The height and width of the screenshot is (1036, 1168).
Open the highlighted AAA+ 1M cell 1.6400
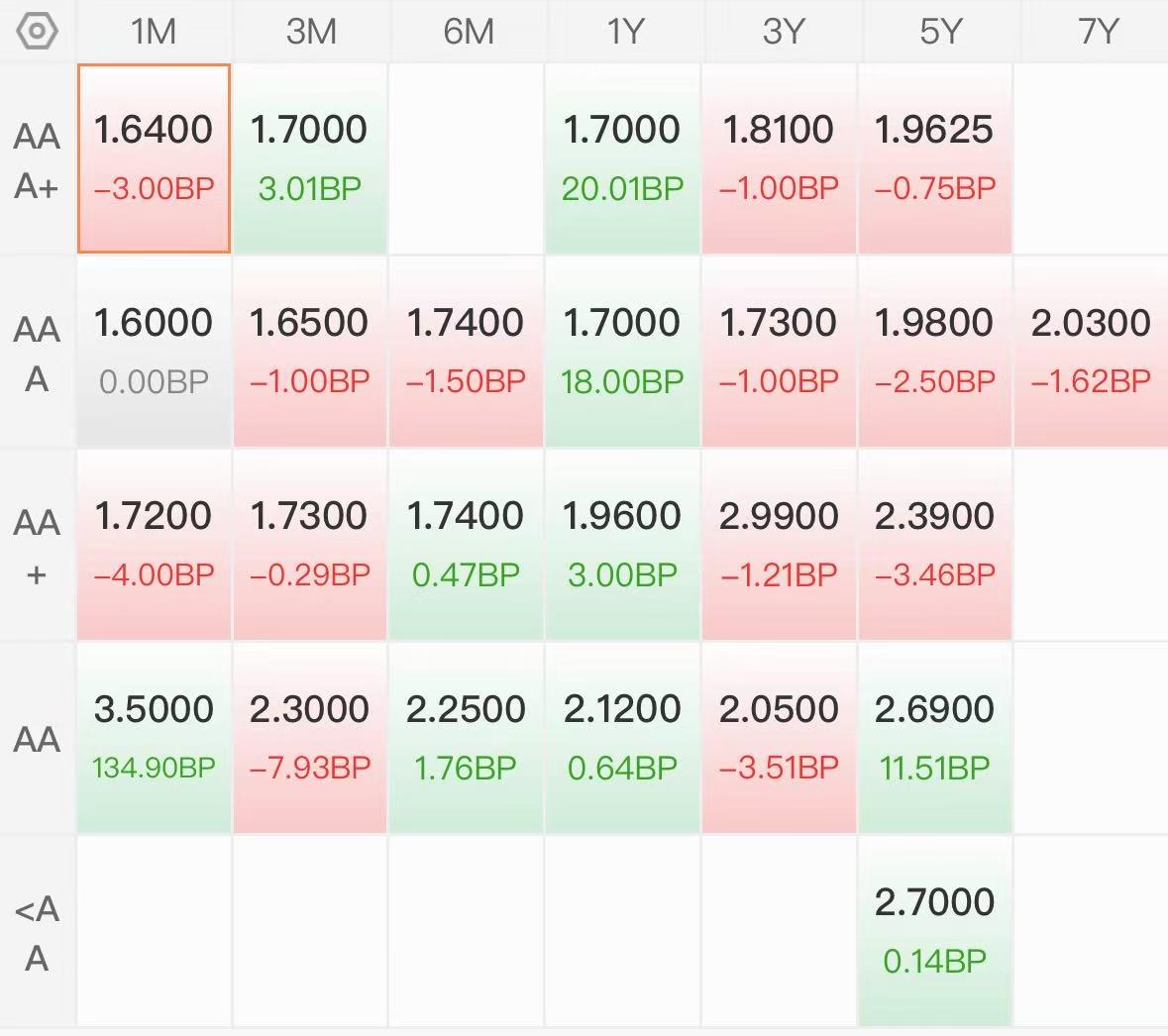[x=154, y=158]
